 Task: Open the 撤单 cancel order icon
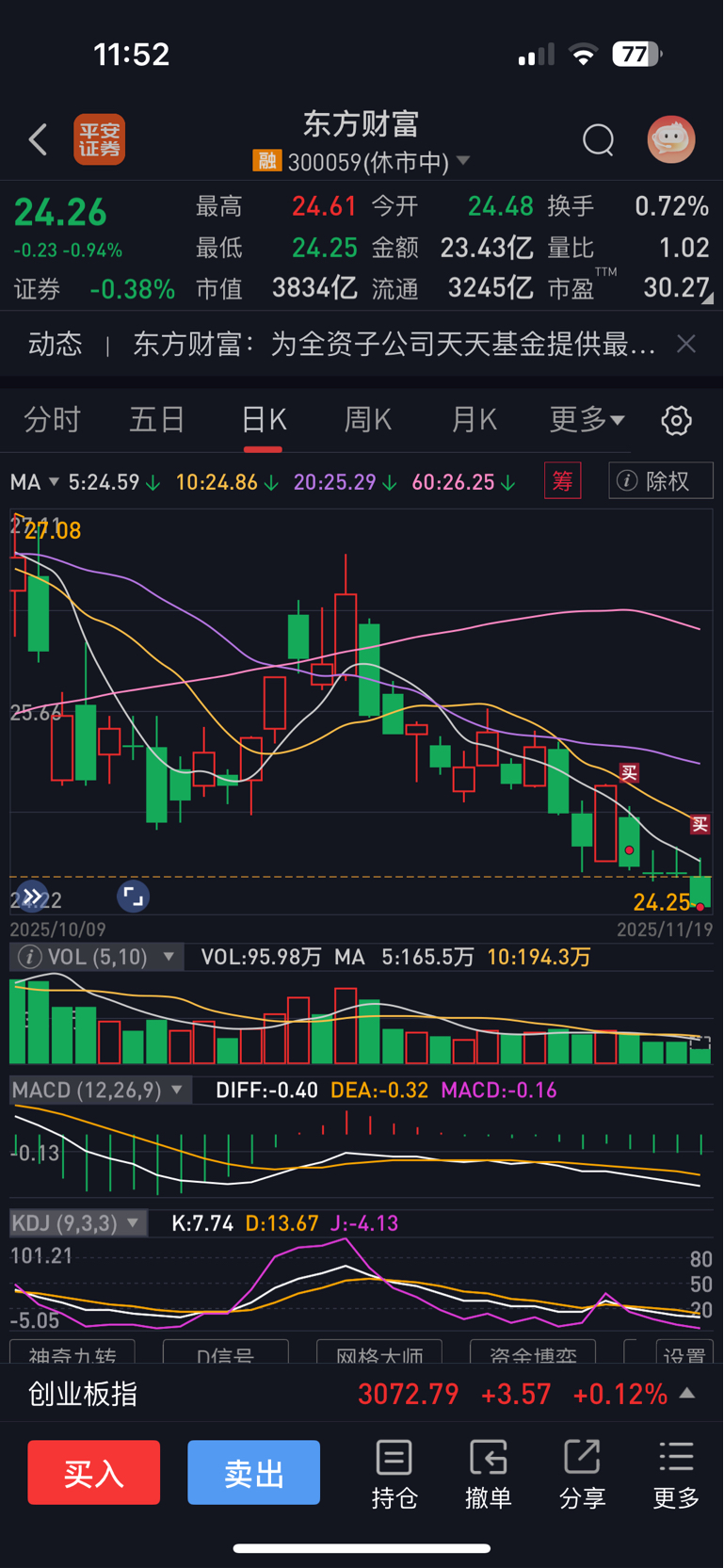coord(488,1474)
